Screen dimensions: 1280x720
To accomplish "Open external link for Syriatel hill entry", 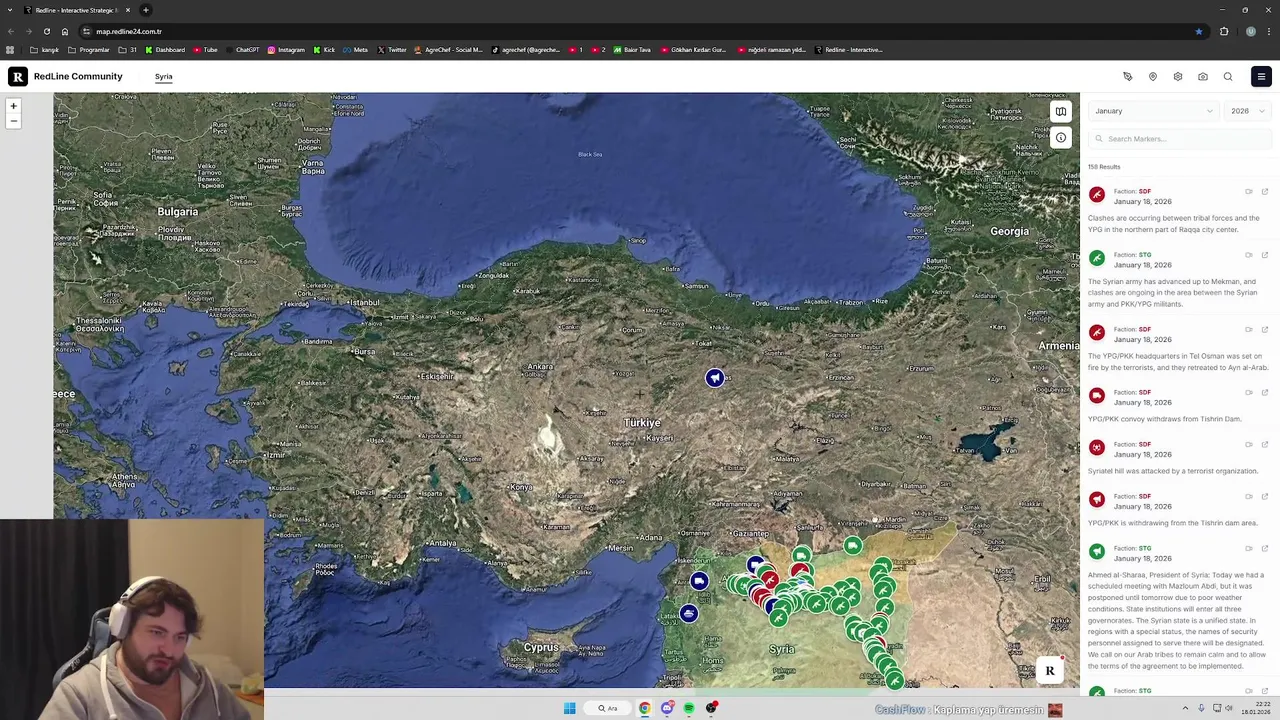I will [x=1264, y=444].
